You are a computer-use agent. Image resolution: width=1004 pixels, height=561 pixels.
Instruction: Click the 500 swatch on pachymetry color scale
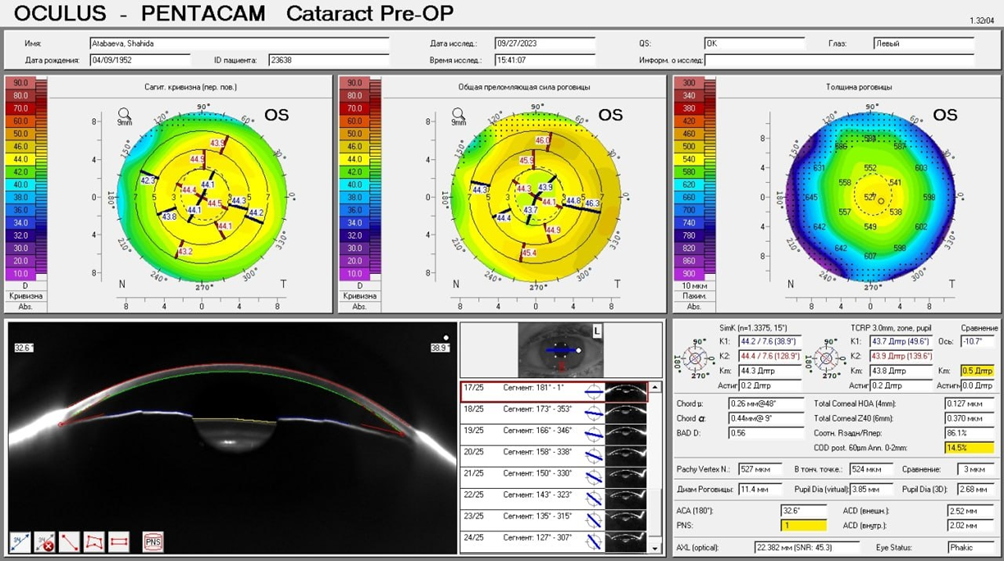[687, 145]
